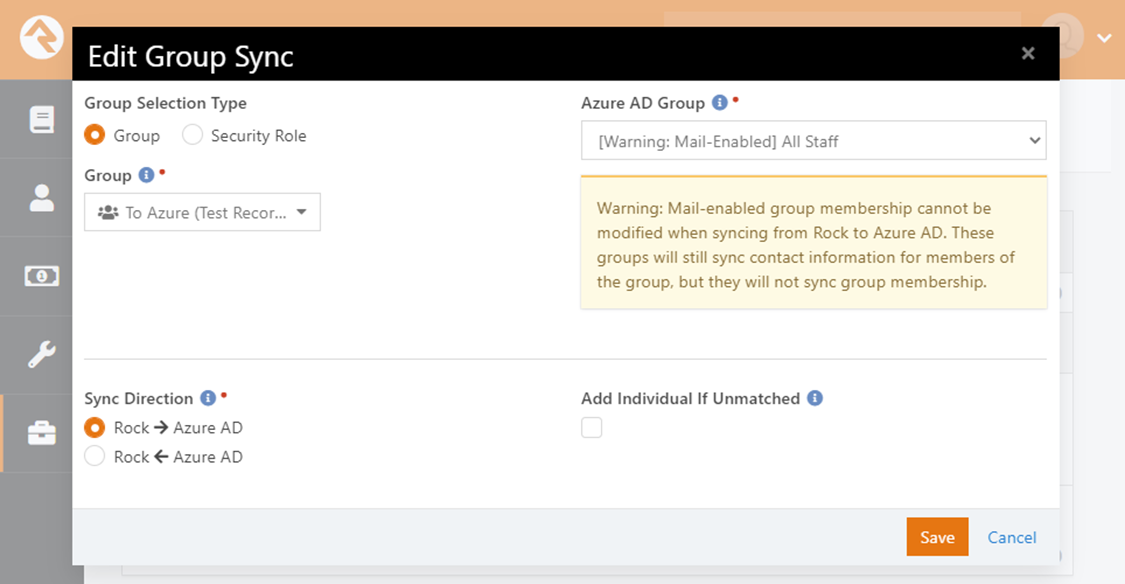Click info icon next to Group label

click(146, 174)
